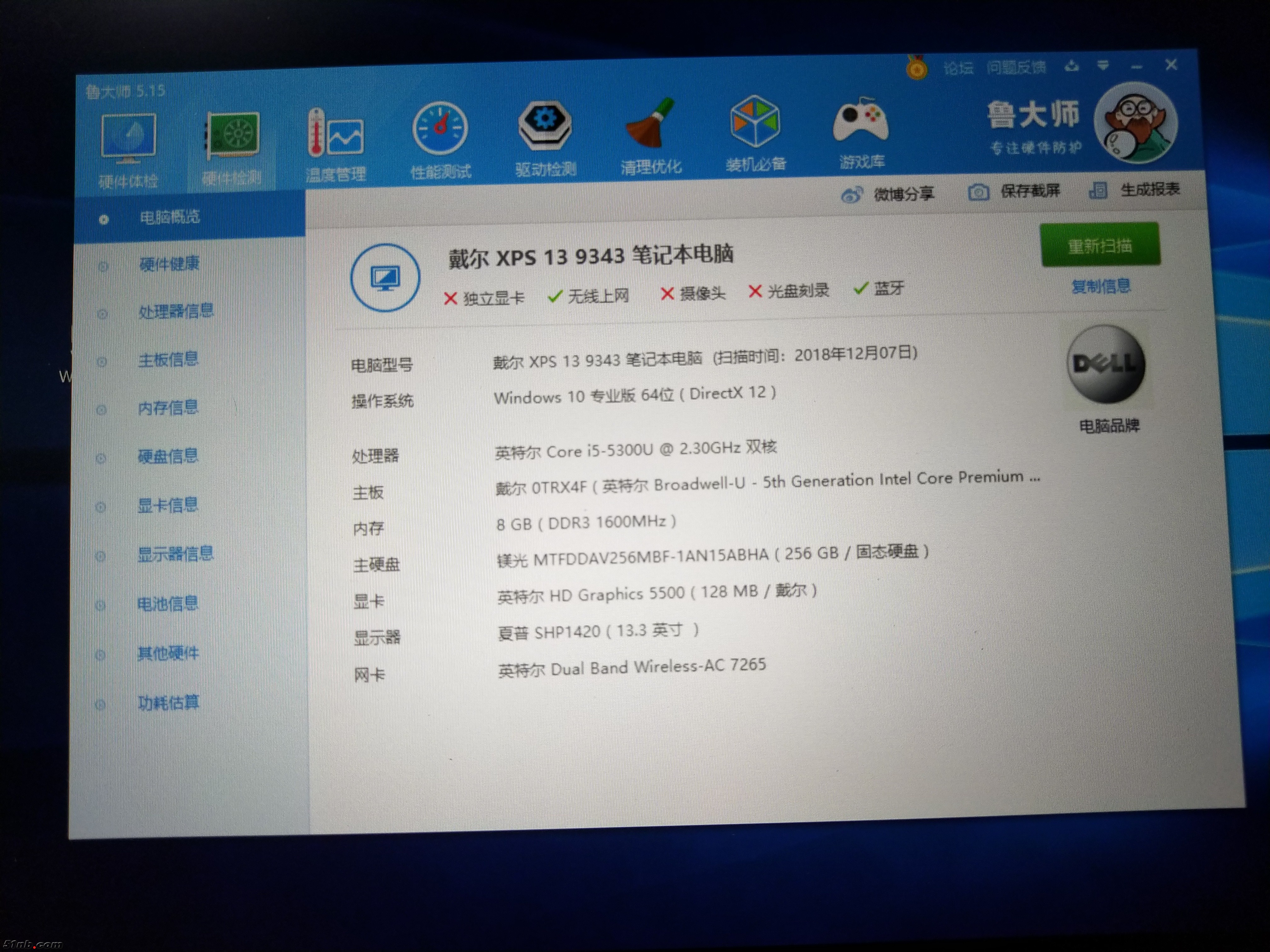The height and width of the screenshot is (952, 1270).
Task: Open the 硬件体检 hardware checkup icon
Action: pos(129,139)
